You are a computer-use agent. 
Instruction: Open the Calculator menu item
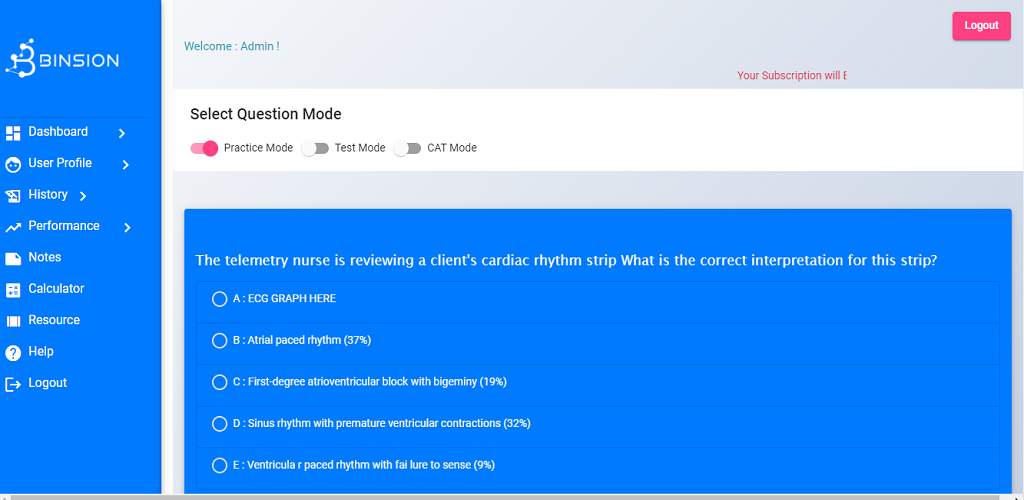pos(56,289)
